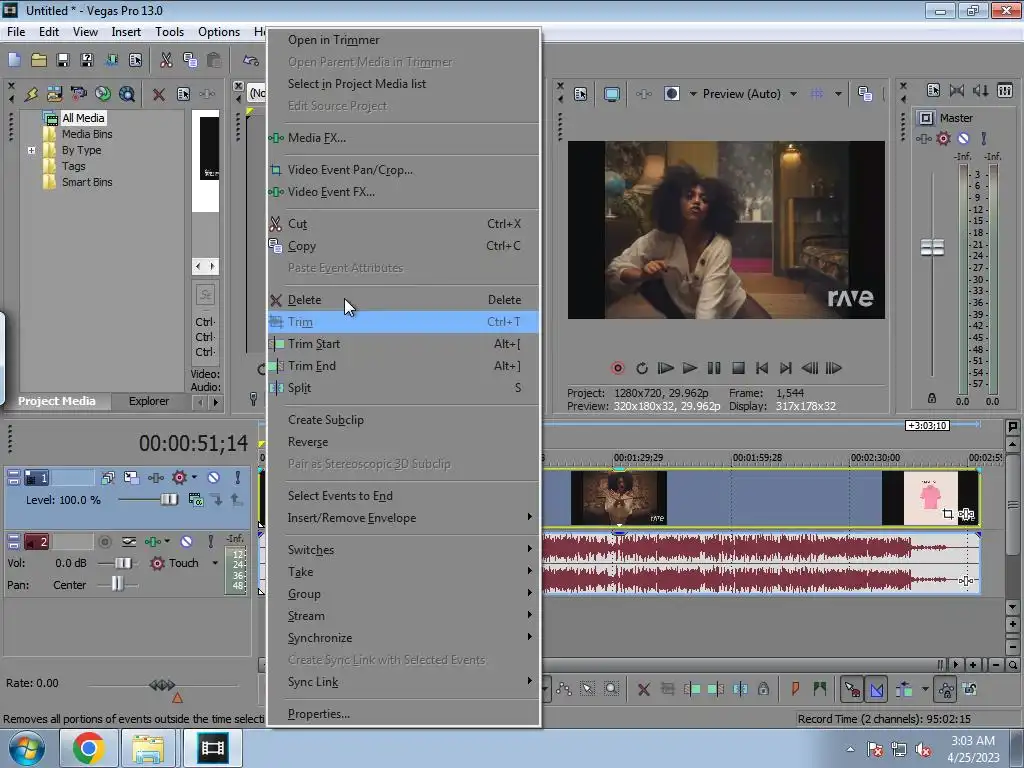The width and height of the screenshot is (1024, 768).
Task: Select the Project Media tab
Action: 57,401
